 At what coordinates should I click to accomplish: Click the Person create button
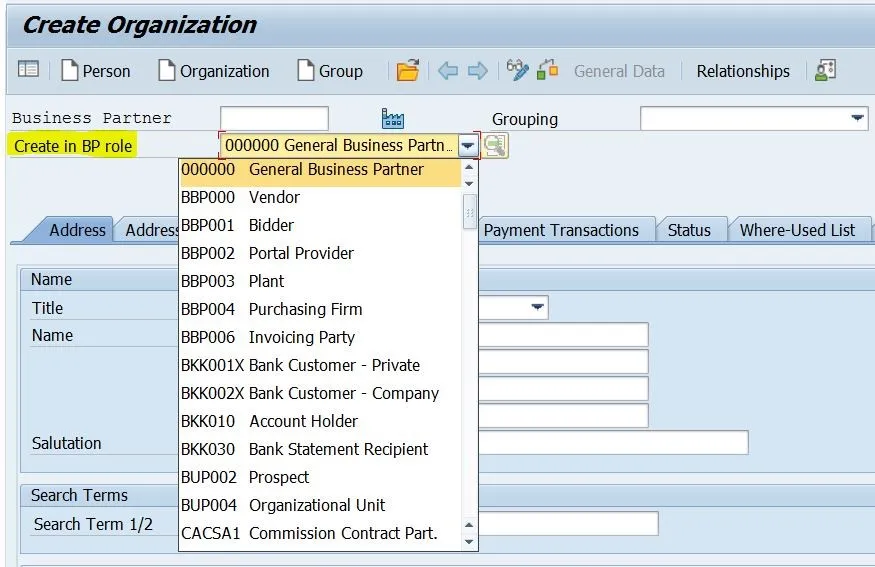(x=96, y=71)
